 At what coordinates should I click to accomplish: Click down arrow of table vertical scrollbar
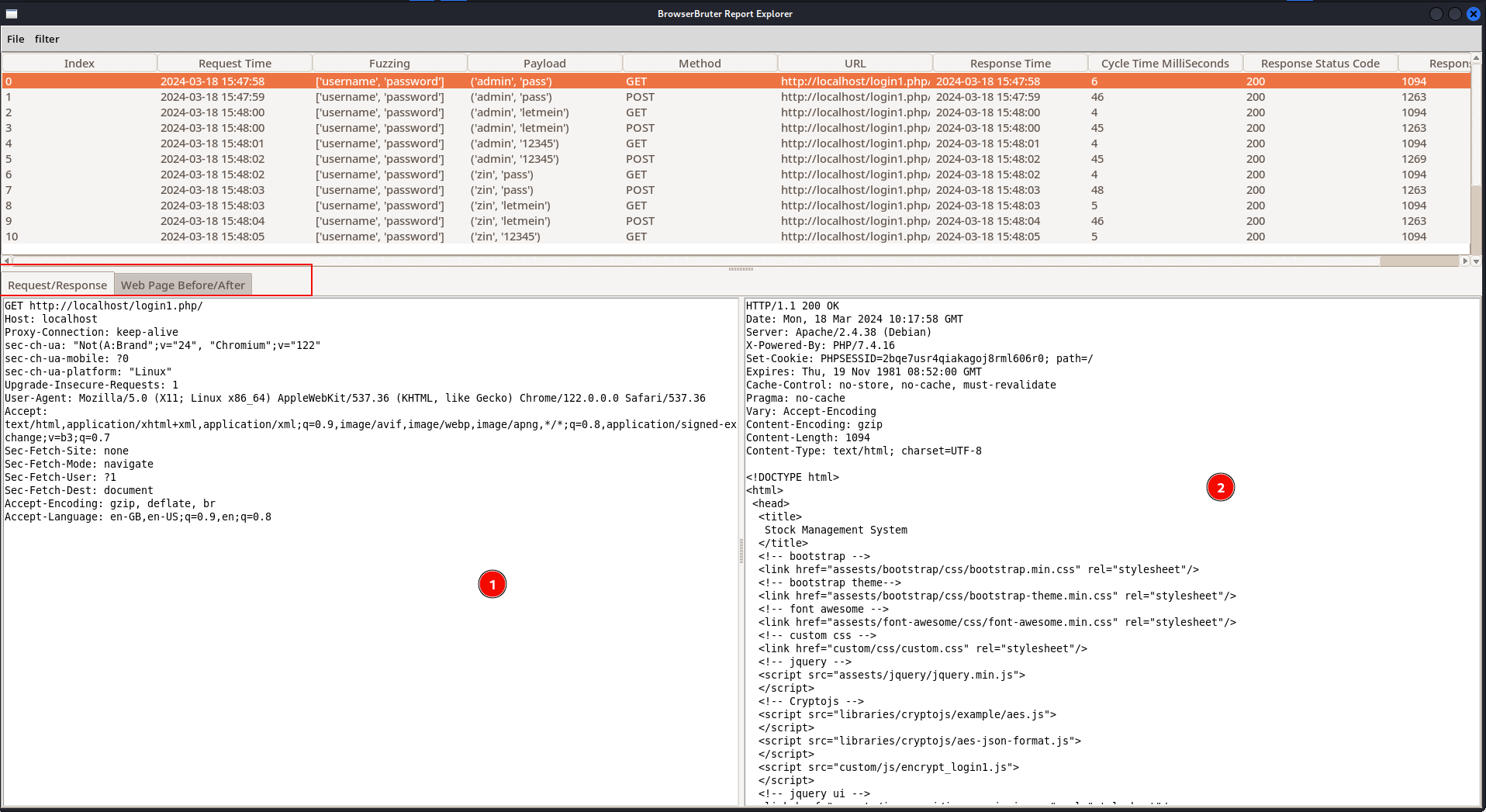pyautogui.click(x=1476, y=261)
